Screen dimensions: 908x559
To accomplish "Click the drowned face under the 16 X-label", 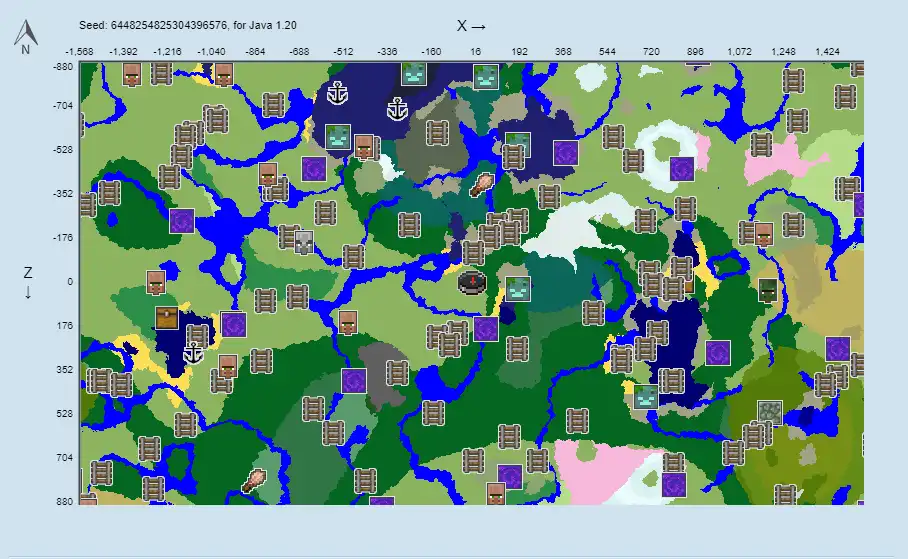I will [486, 77].
